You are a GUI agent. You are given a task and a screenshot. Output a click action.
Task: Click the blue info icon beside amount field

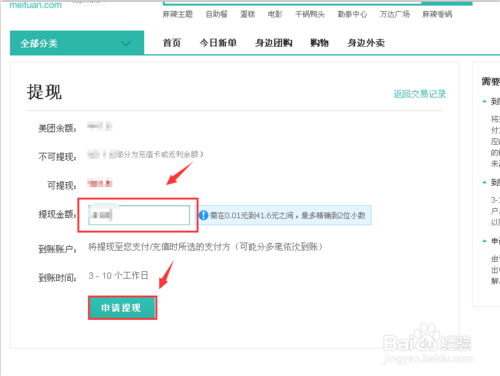pyautogui.click(x=203, y=215)
